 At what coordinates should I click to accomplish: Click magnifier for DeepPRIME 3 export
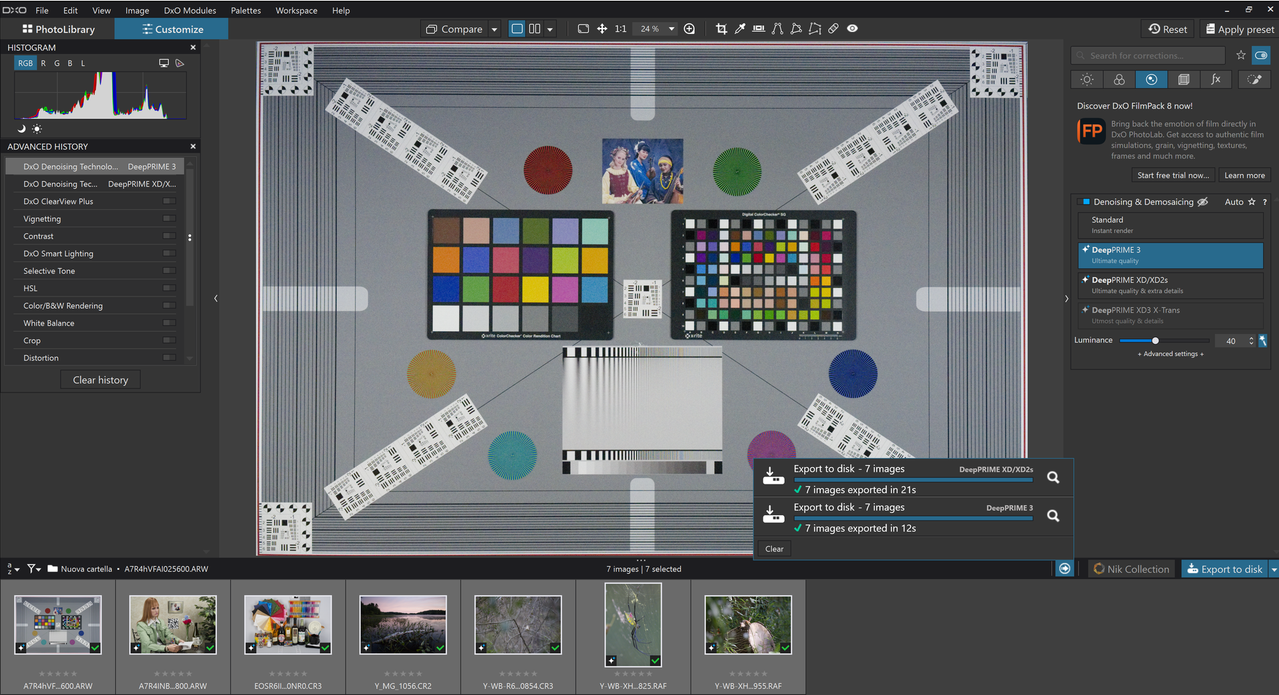pos(1053,516)
